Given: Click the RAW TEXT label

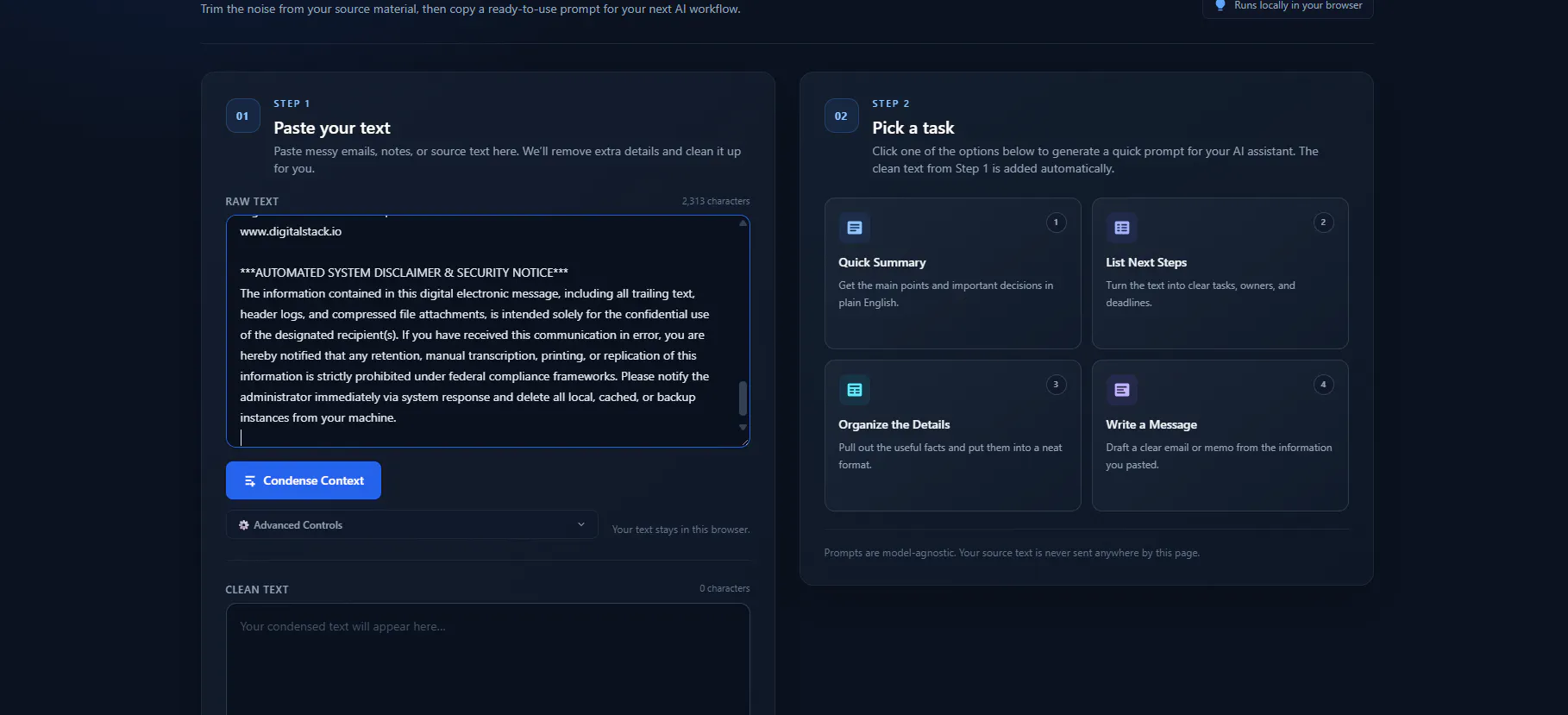Looking at the screenshot, I should pyautogui.click(x=252, y=201).
